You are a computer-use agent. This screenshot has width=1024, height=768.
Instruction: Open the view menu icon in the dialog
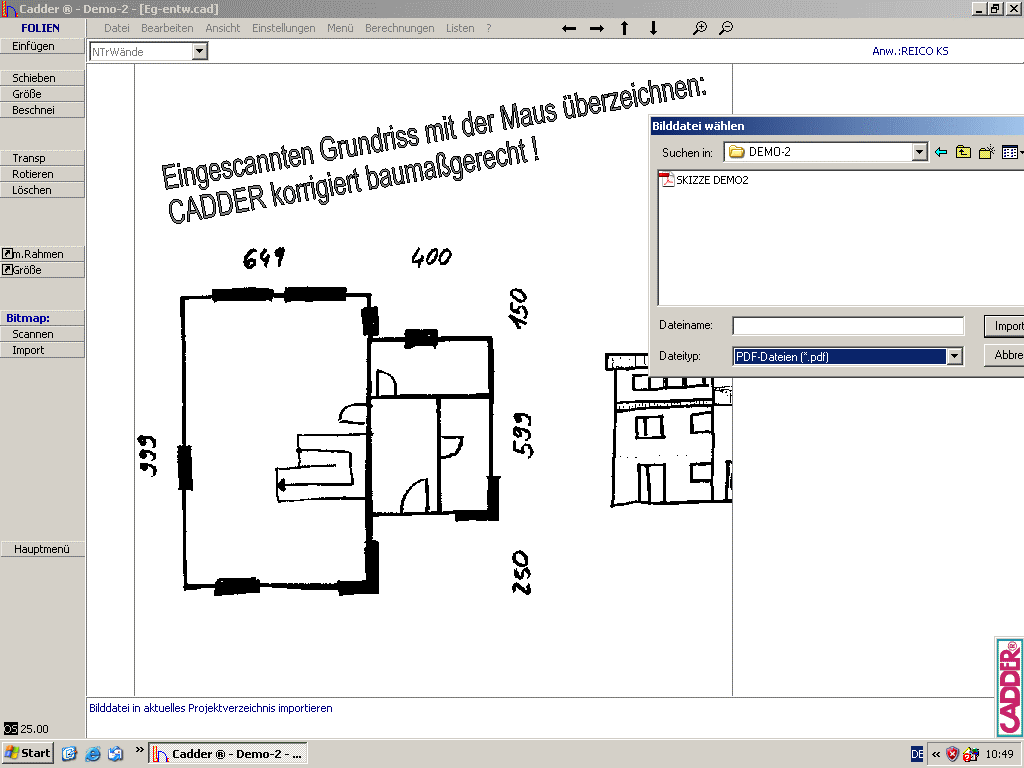[1012, 152]
